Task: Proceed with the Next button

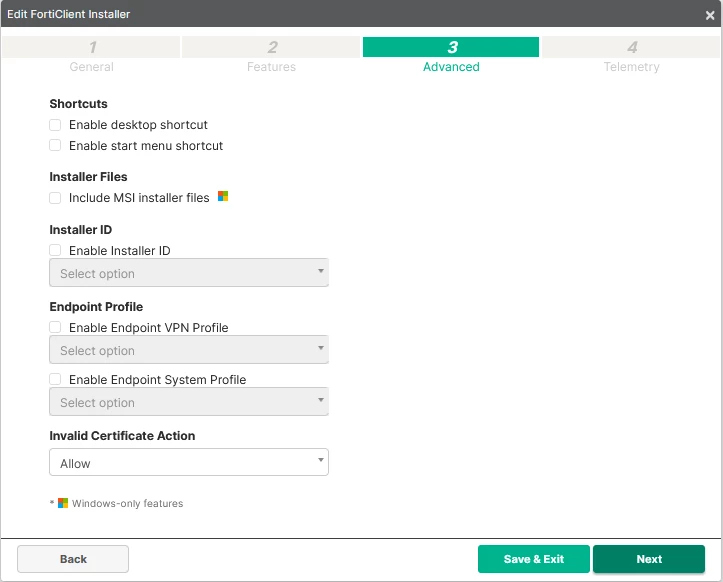Action: click(x=649, y=559)
